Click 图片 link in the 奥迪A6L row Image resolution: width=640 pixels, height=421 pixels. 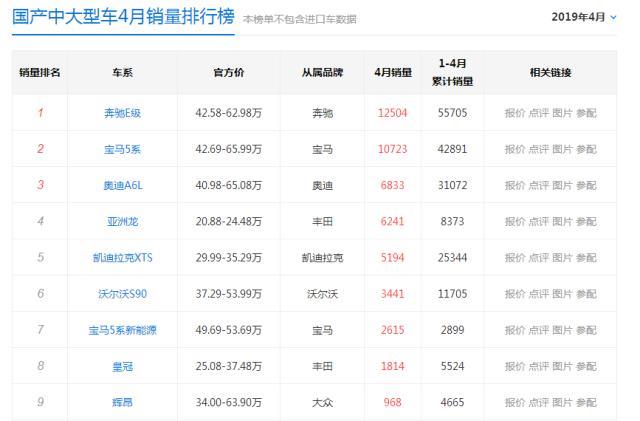[562, 185]
